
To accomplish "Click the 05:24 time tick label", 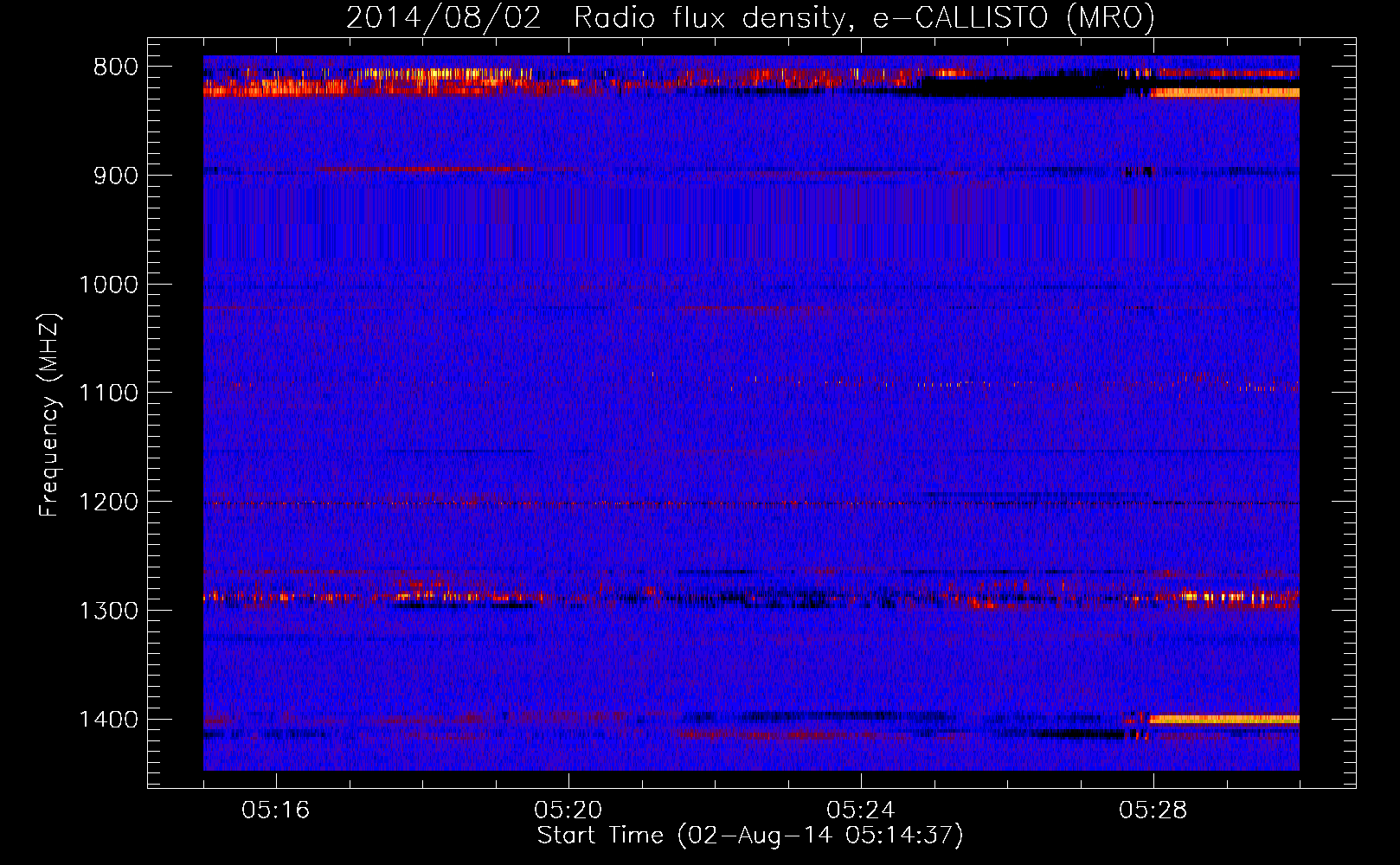I will [861, 811].
